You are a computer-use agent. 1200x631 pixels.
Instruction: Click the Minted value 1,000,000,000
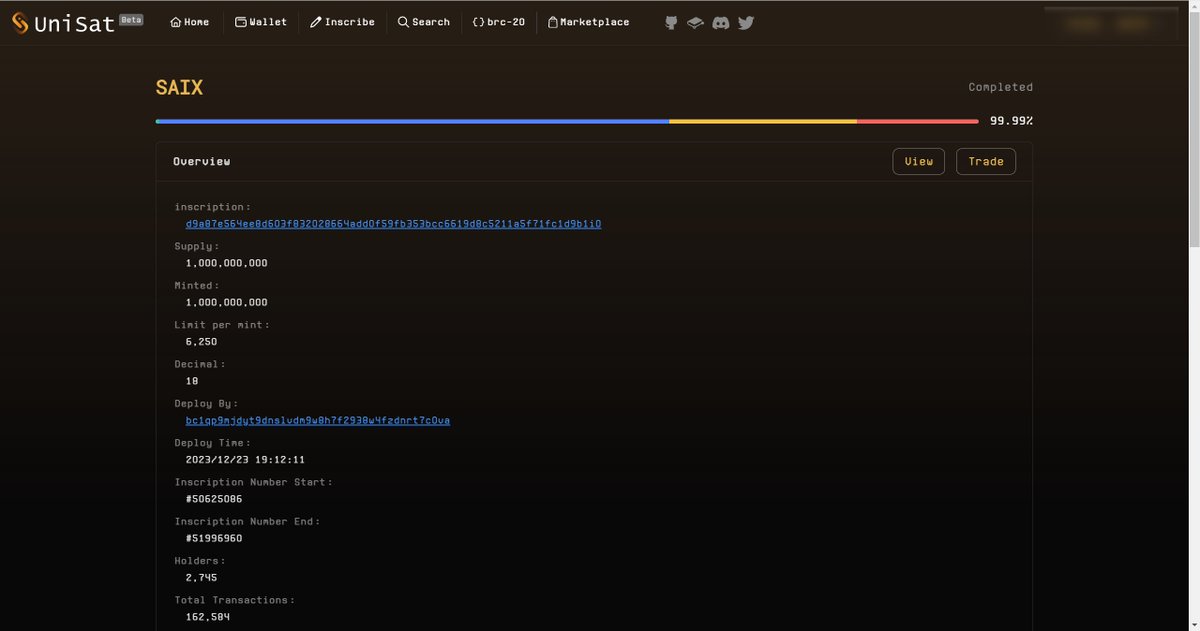click(227, 302)
